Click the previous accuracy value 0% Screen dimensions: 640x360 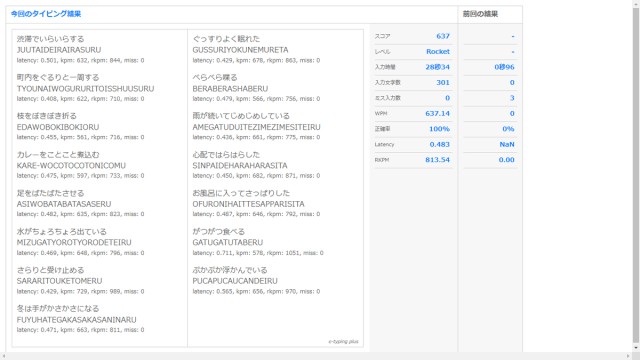click(x=508, y=129)
